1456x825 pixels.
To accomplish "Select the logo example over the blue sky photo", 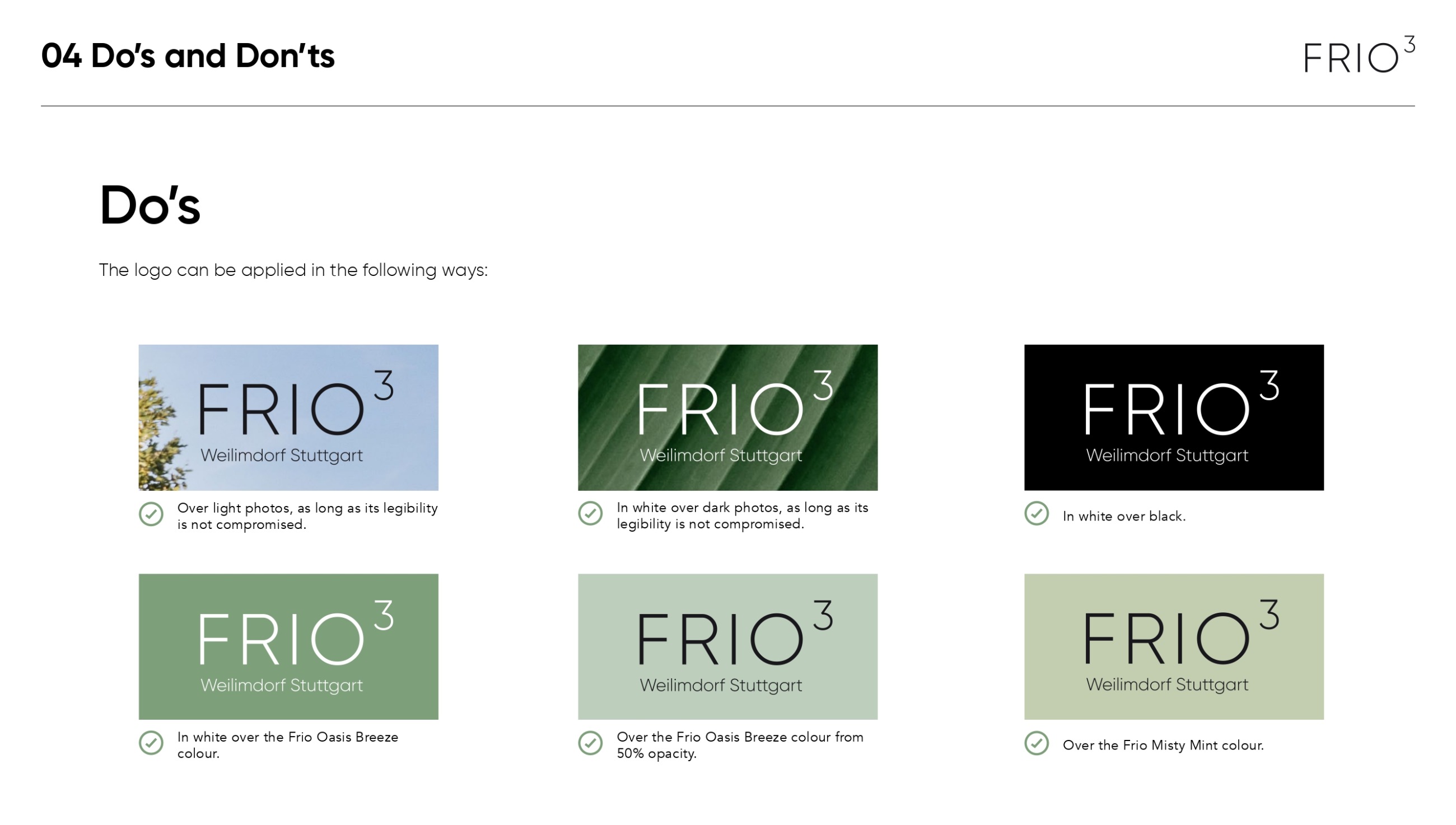I will point(288,417).
